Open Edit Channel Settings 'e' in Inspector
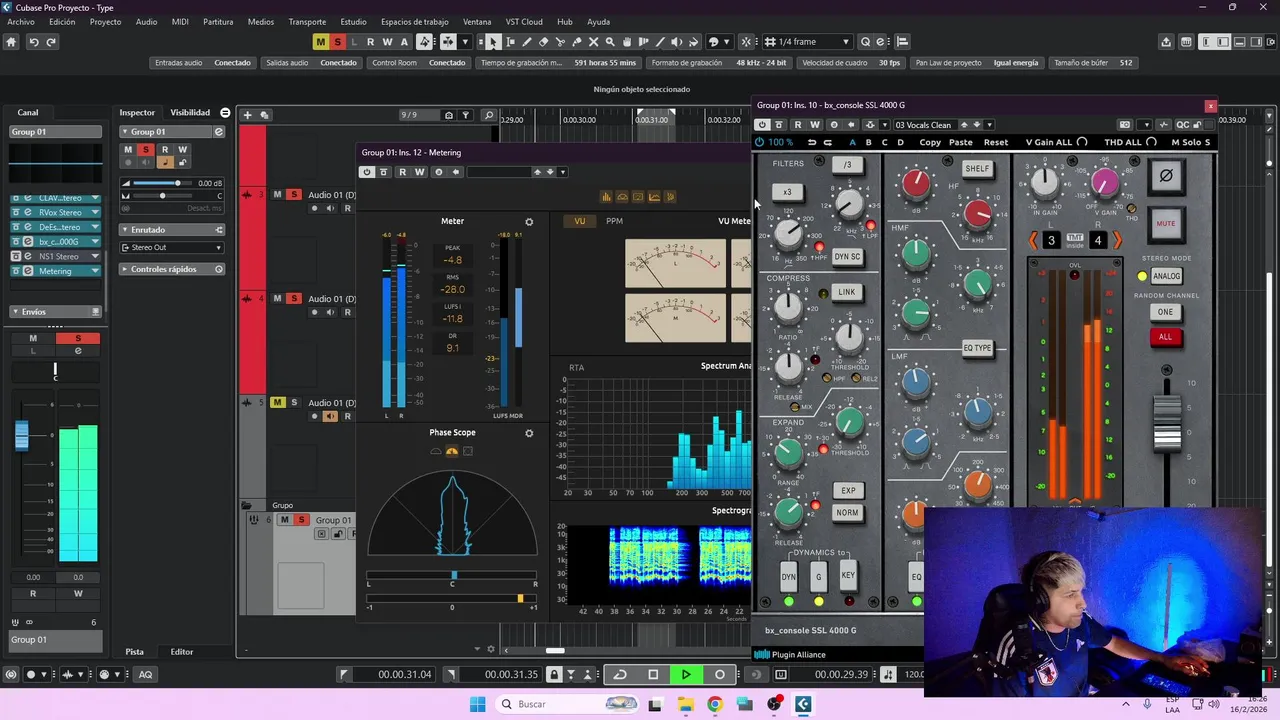Image resolution: width=1280 pixels, height=720 pixels. [x=219, y=132]
